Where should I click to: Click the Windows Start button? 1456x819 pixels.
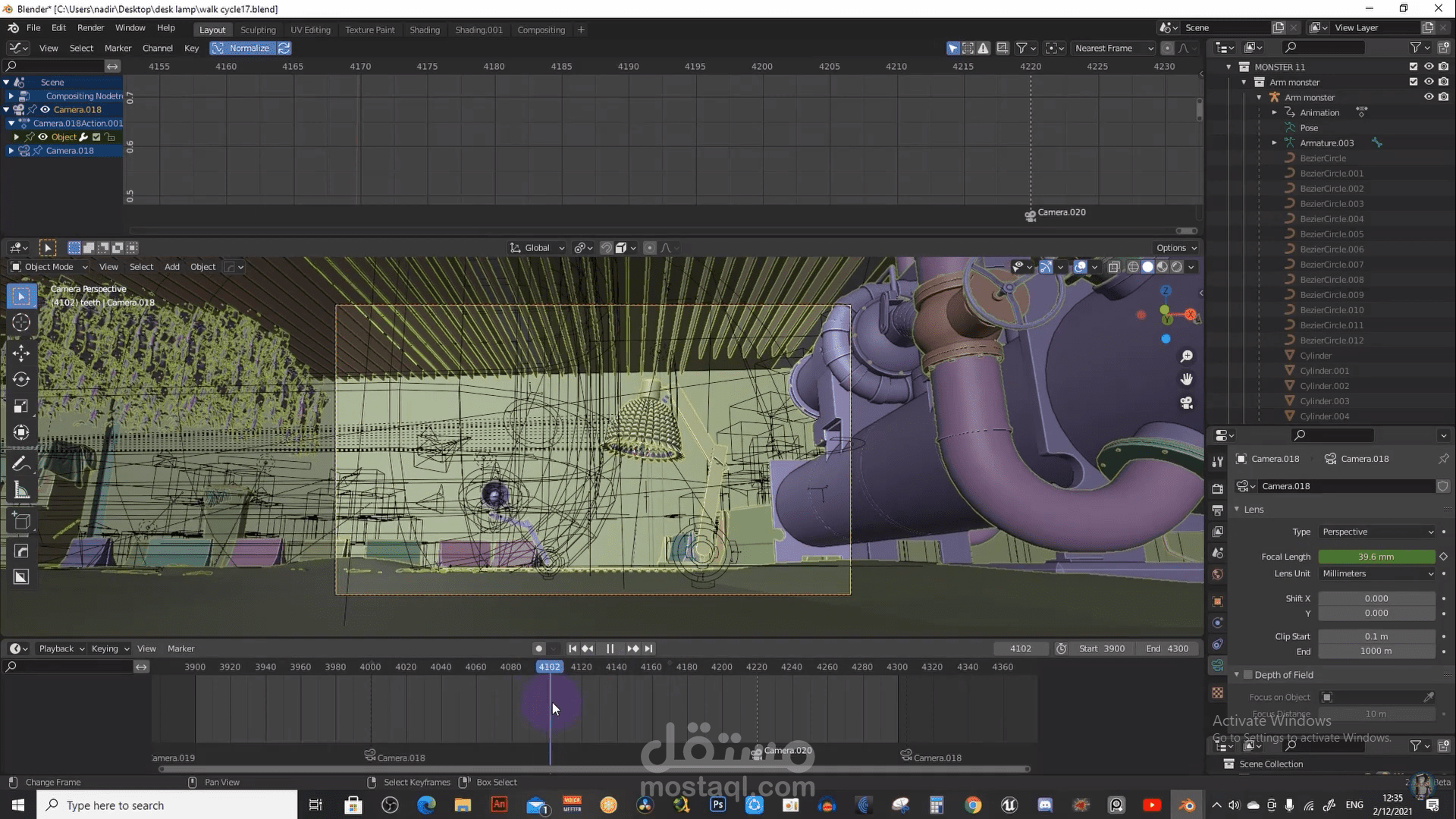[18, 805]
